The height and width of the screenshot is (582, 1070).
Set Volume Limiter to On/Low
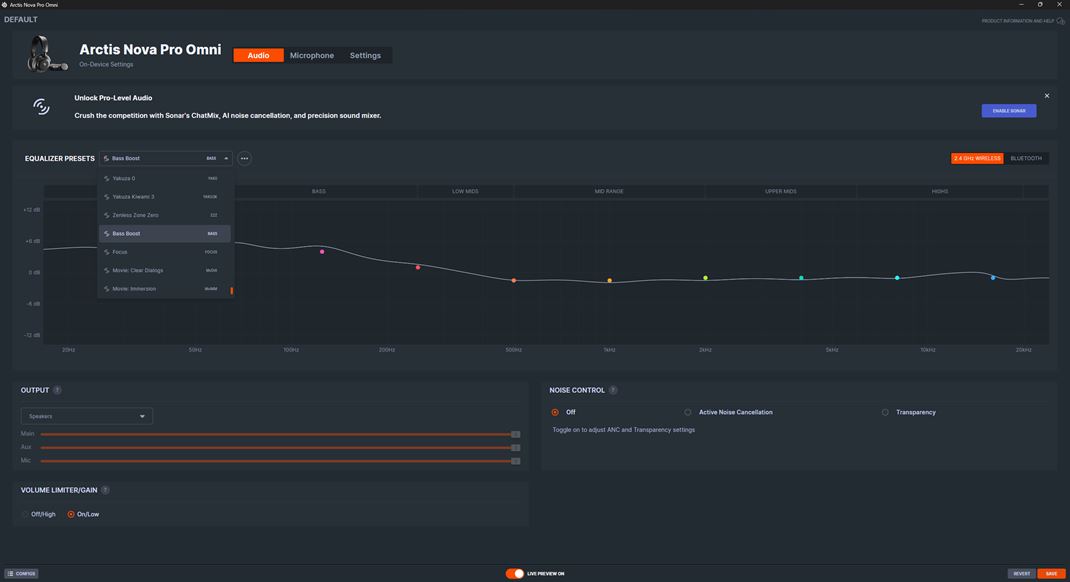(71, 514)
